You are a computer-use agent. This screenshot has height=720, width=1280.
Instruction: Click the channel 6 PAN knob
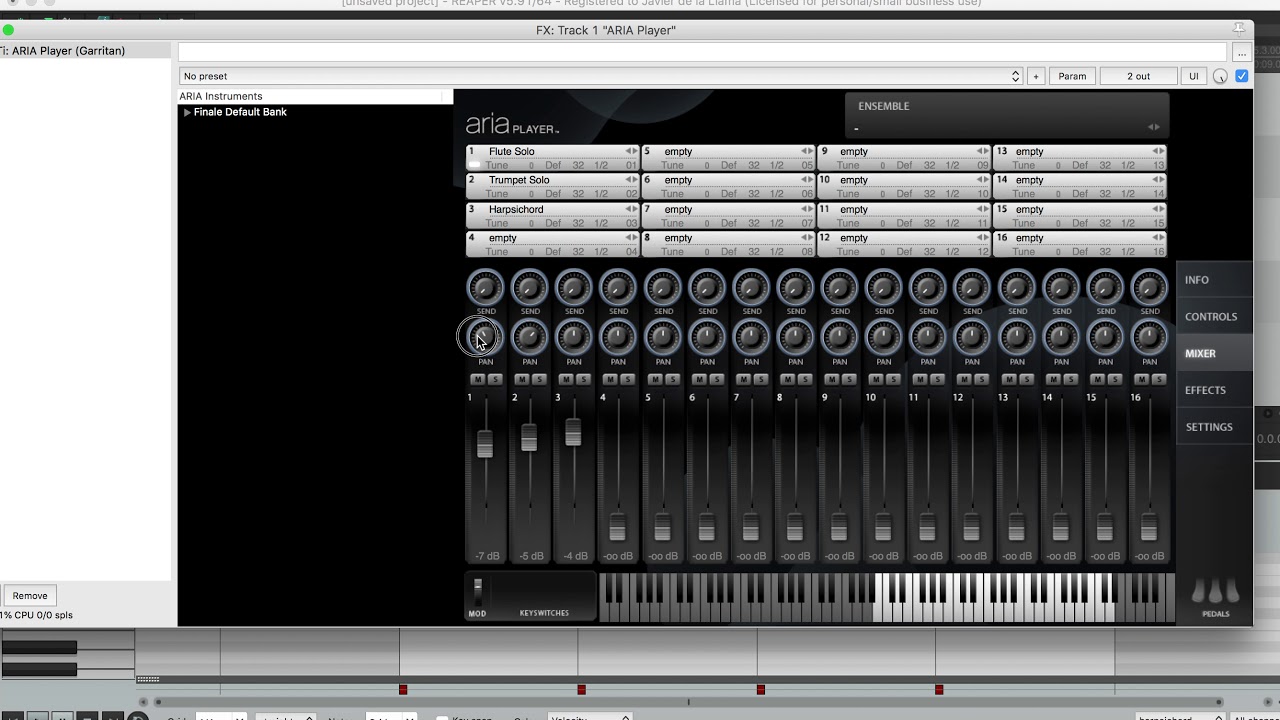pos(707,338)
